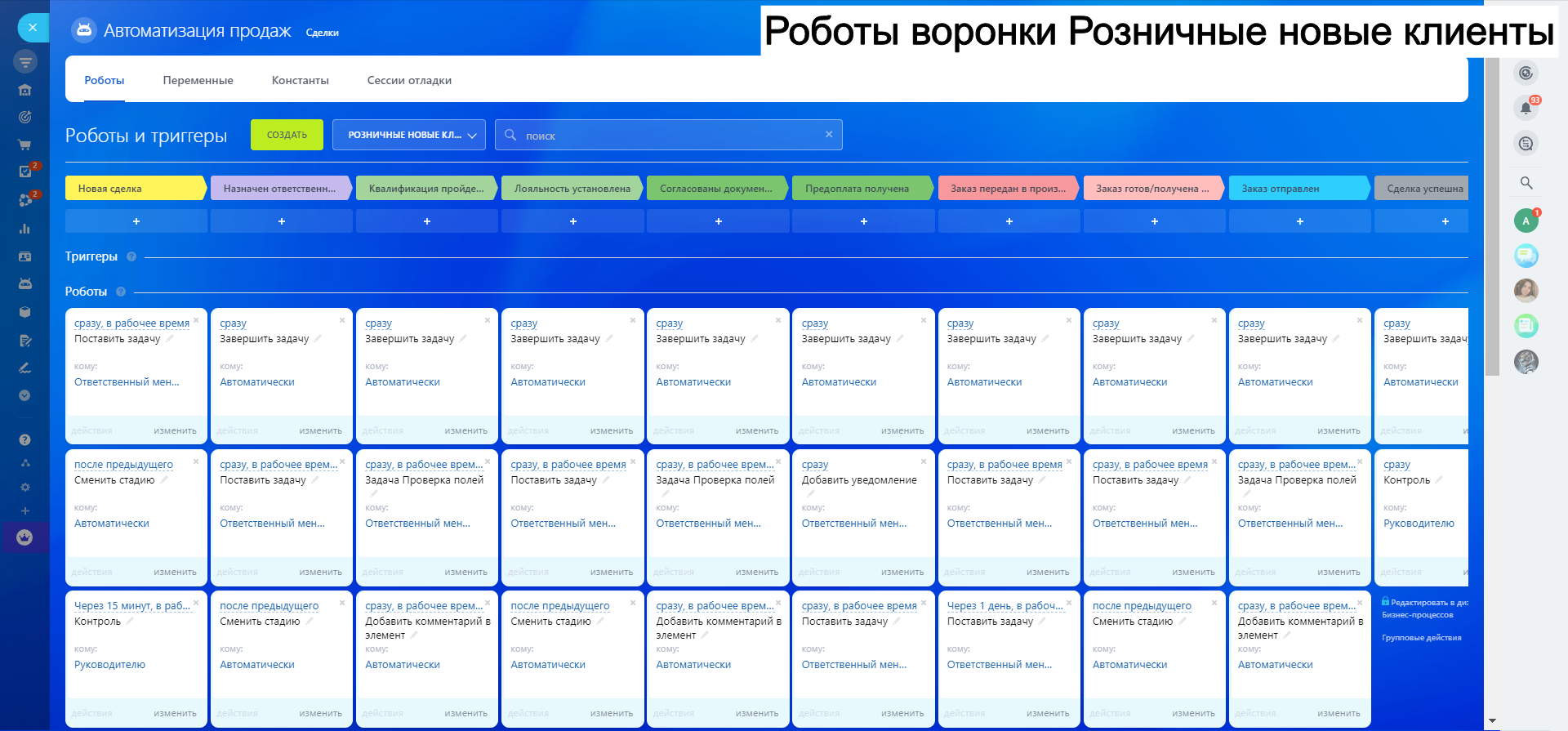Viewport: 1568px width, 731px height.
Task: Show help hint next to Триггеры
Action: pos(131,256)
